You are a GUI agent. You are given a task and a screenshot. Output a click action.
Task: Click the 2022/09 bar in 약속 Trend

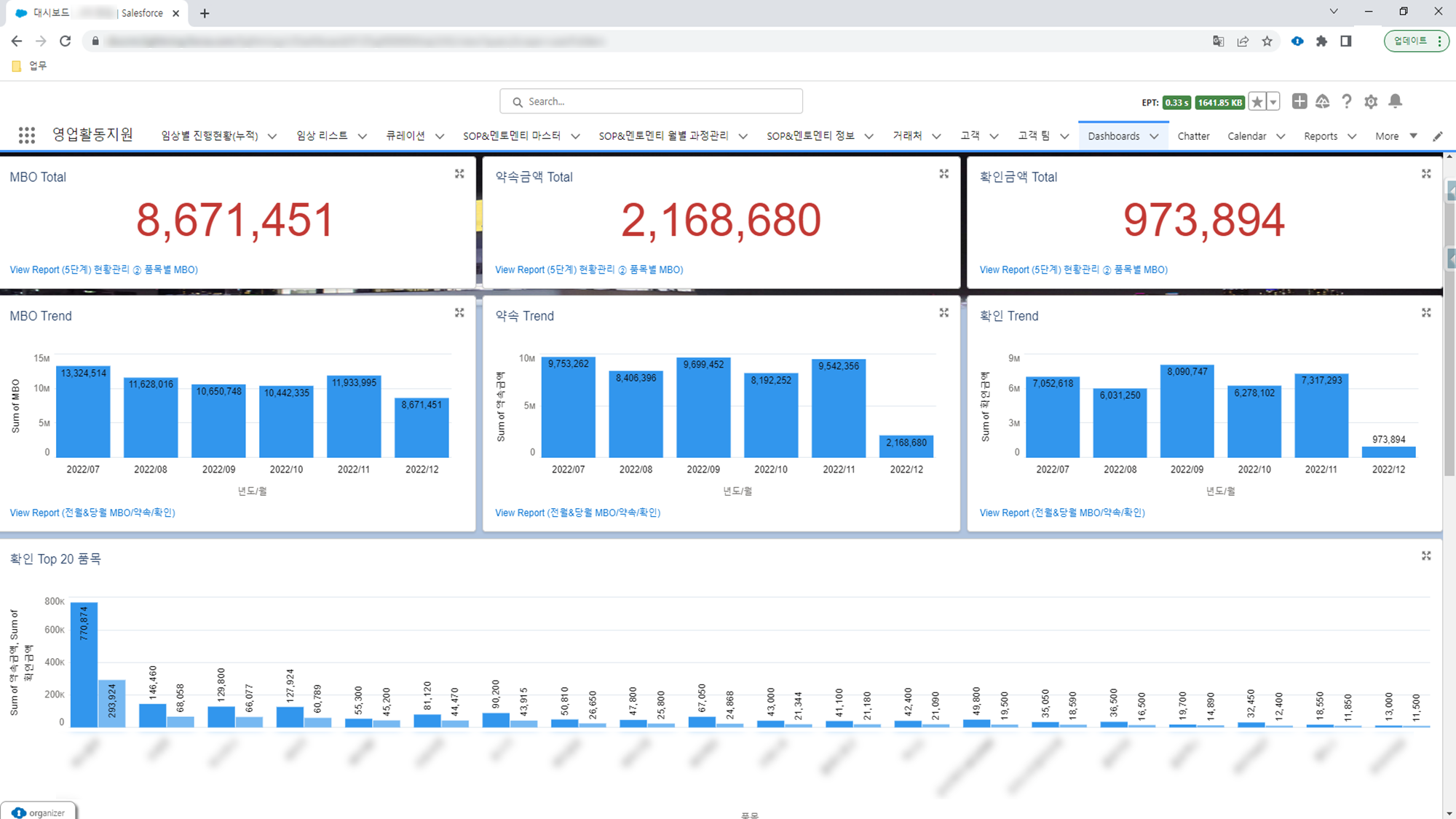pos(703,407)
